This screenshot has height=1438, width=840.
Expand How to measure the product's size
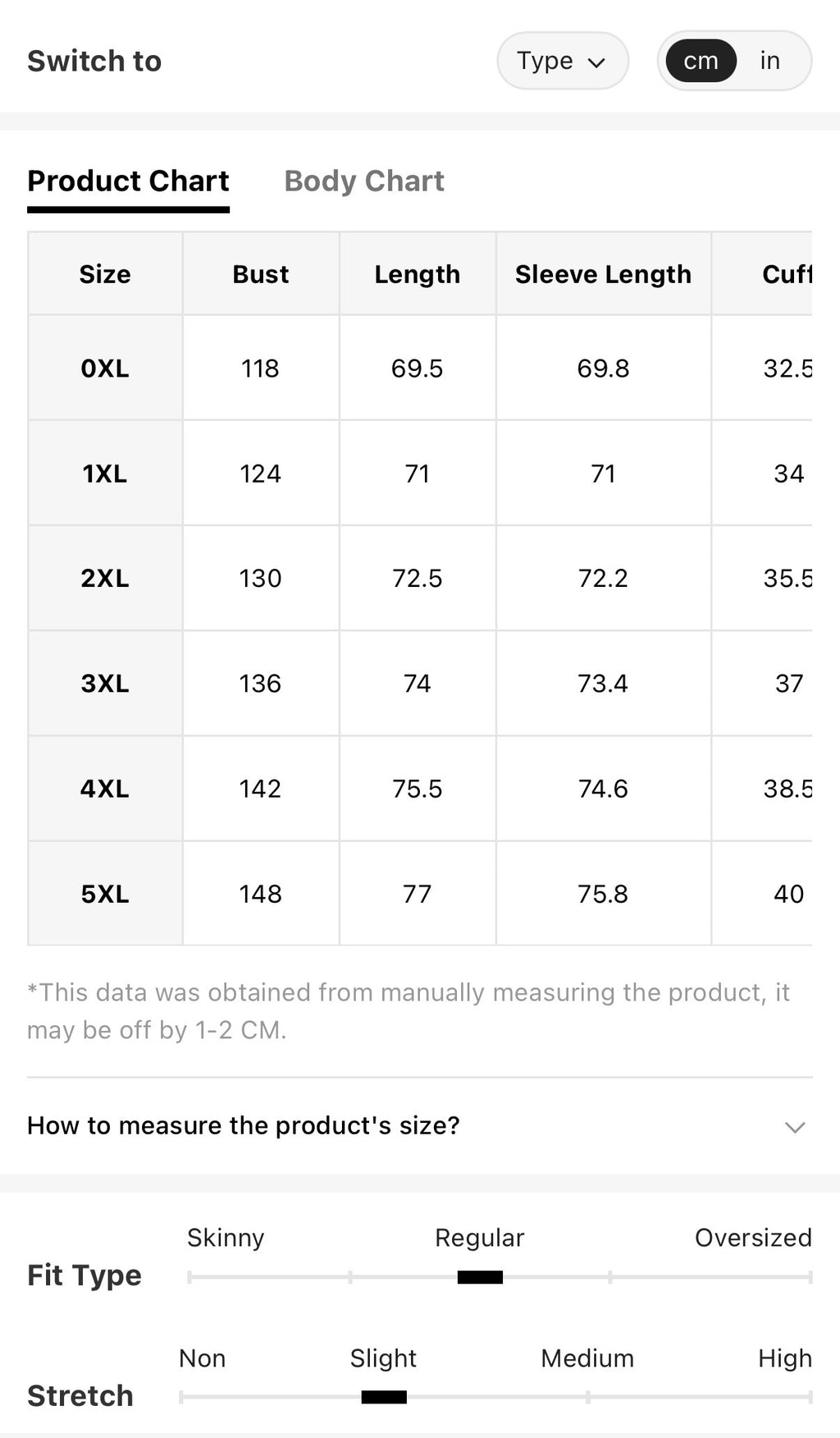coord(419,1125)
